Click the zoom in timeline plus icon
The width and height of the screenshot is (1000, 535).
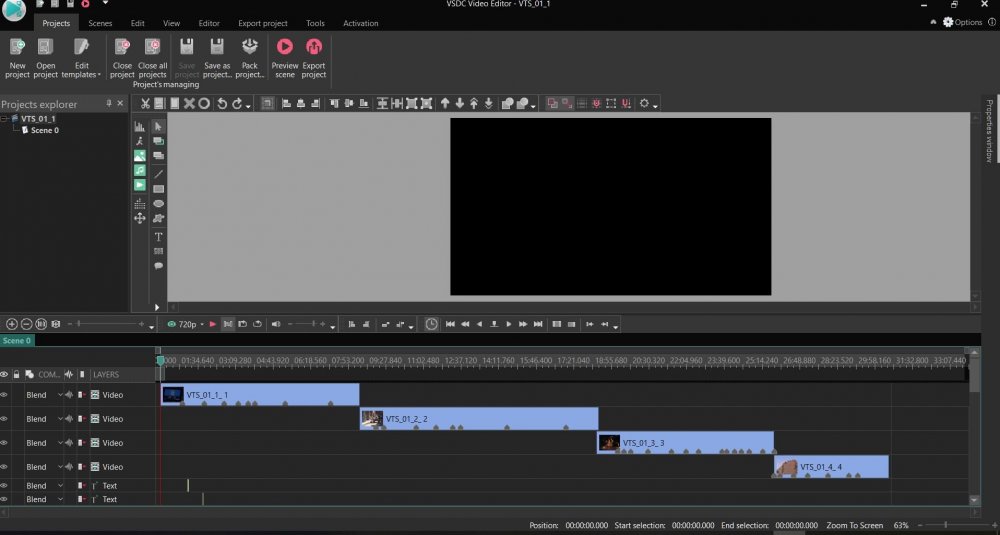(12, 324)
